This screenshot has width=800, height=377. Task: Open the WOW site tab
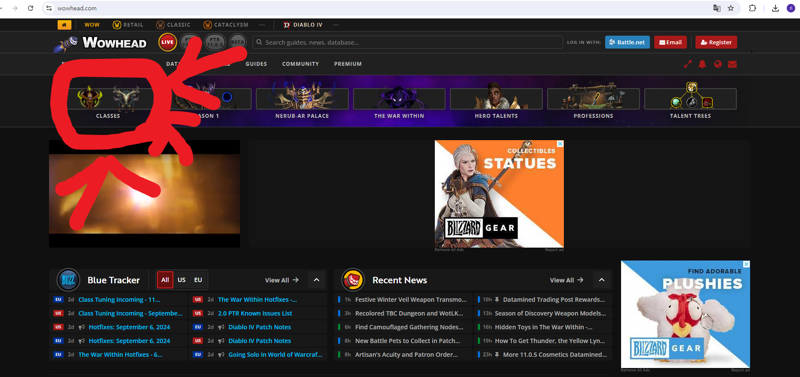92,24
